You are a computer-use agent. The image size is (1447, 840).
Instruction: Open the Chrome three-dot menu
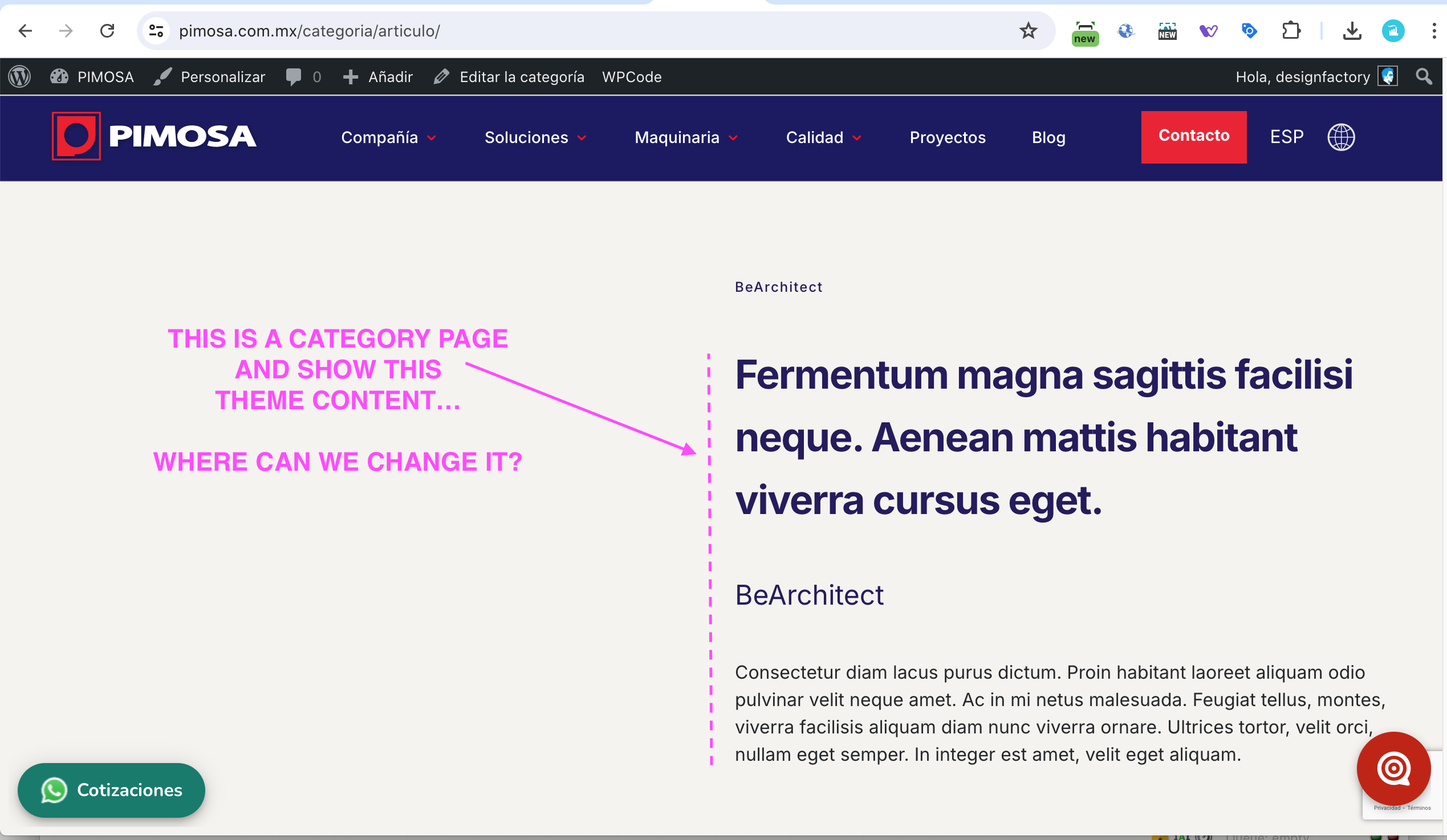[x=1434, y=31]
